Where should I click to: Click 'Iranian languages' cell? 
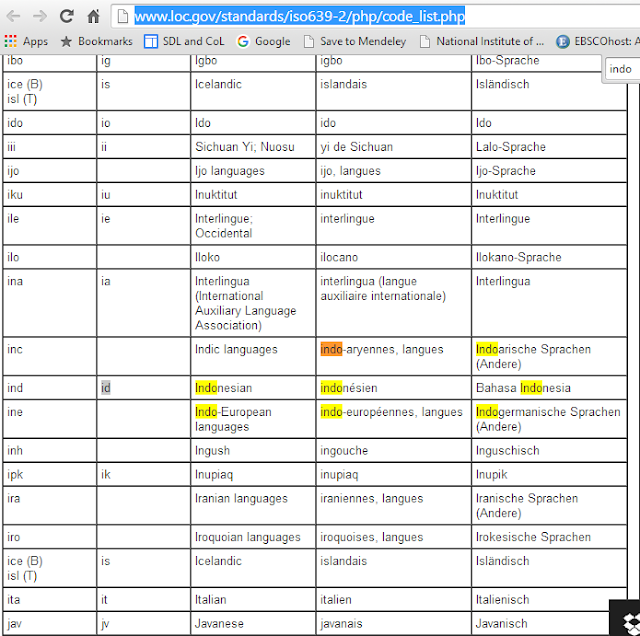(253, 505)
